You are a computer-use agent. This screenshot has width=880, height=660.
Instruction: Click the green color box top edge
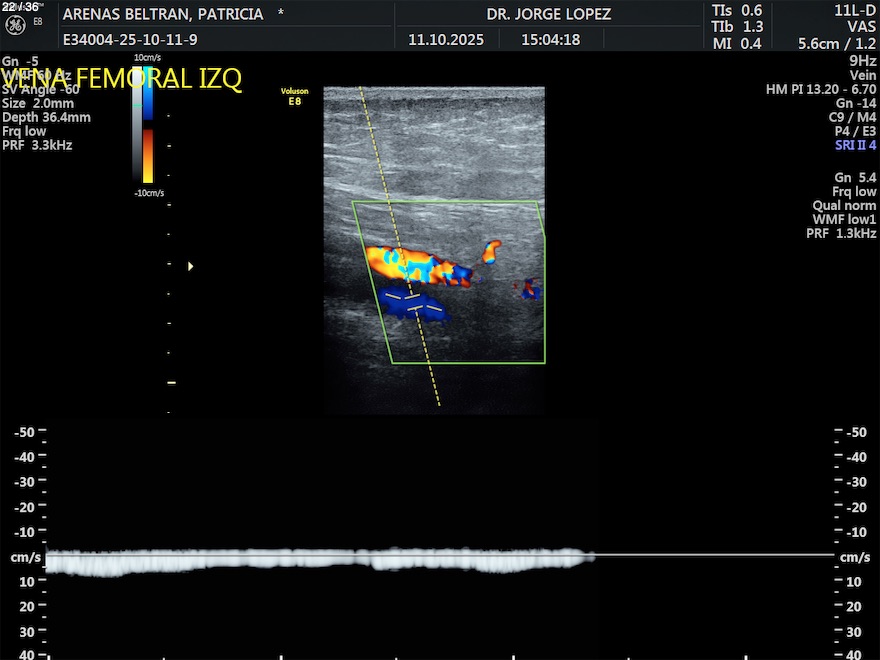coord(445,203)
